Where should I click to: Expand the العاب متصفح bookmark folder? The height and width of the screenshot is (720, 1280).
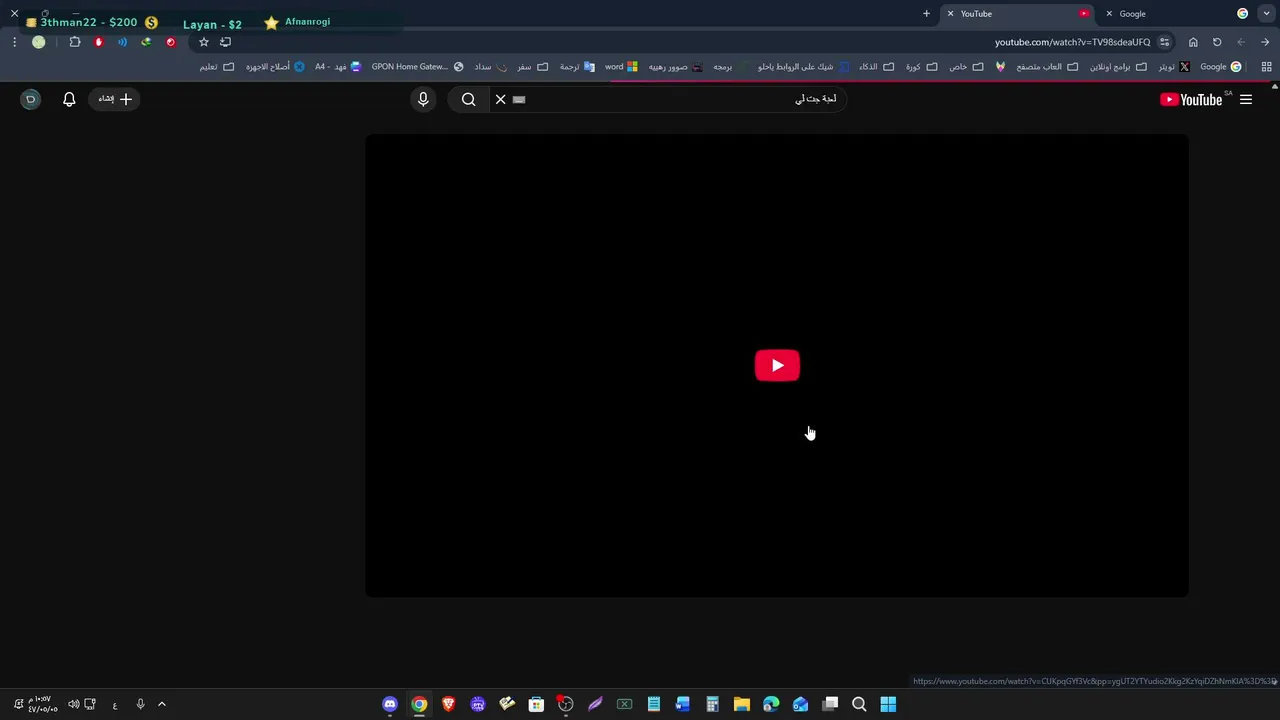[1047, 67]
